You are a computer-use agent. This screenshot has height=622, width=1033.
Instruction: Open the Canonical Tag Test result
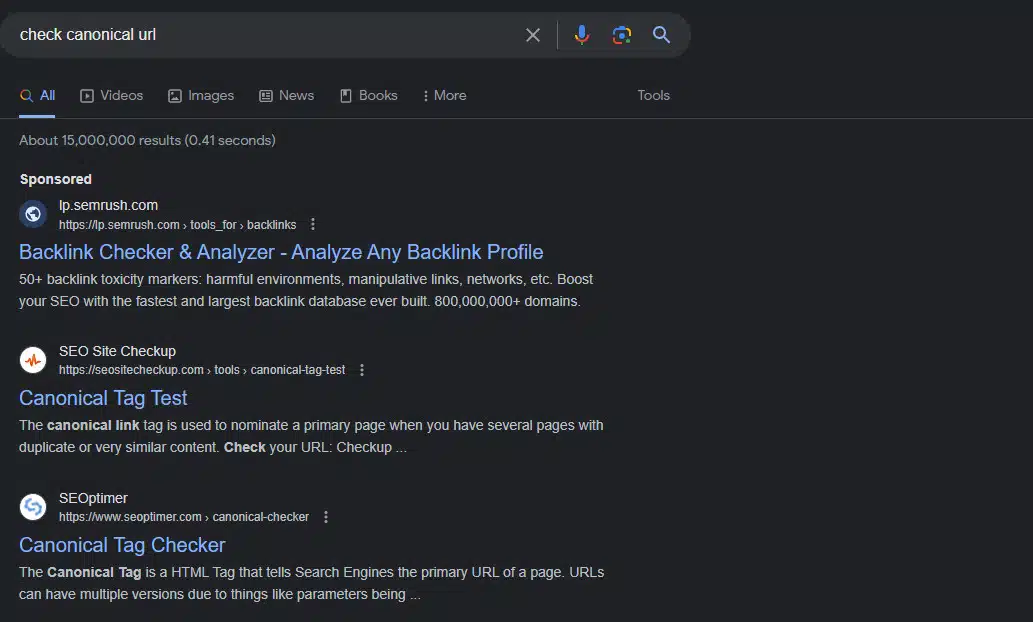click(x=103, y=398)
